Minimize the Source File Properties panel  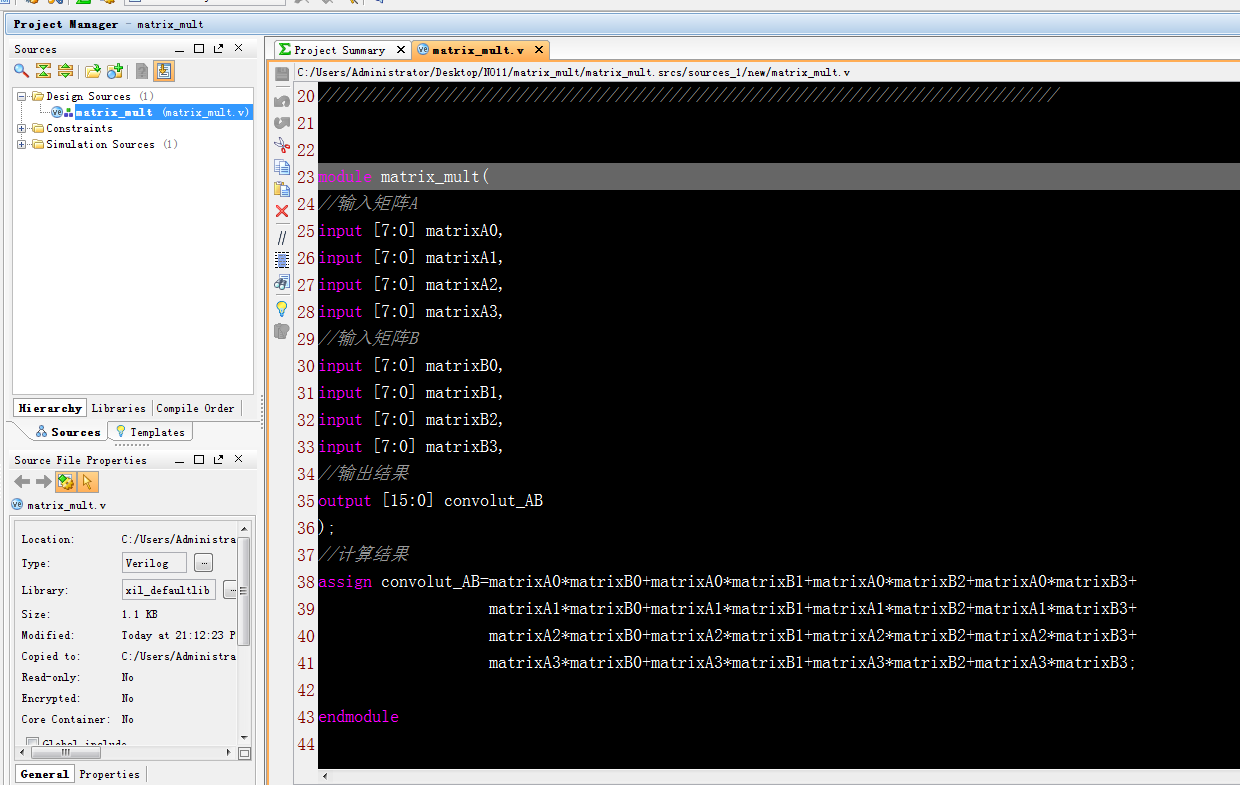(x=179, y=460)
